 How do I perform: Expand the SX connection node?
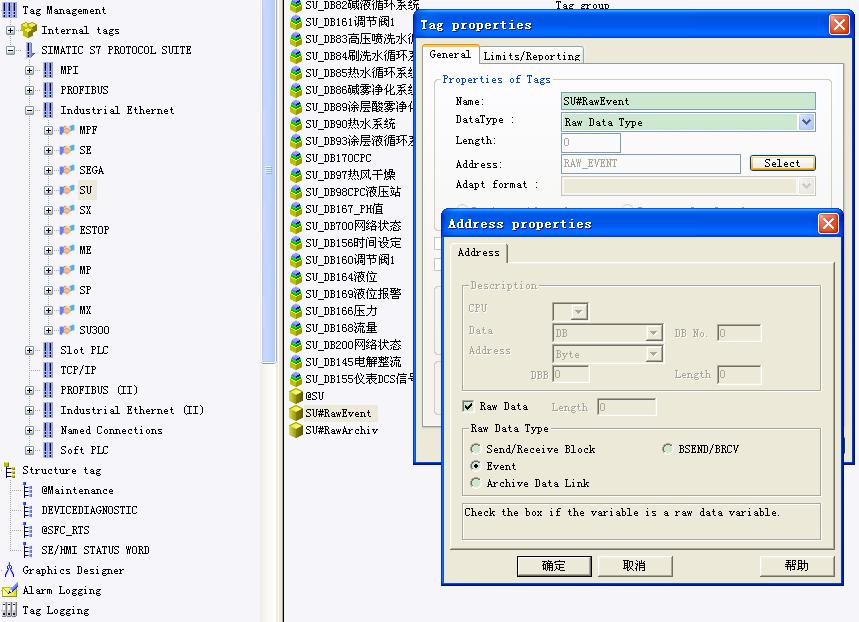tap(48, 210)
